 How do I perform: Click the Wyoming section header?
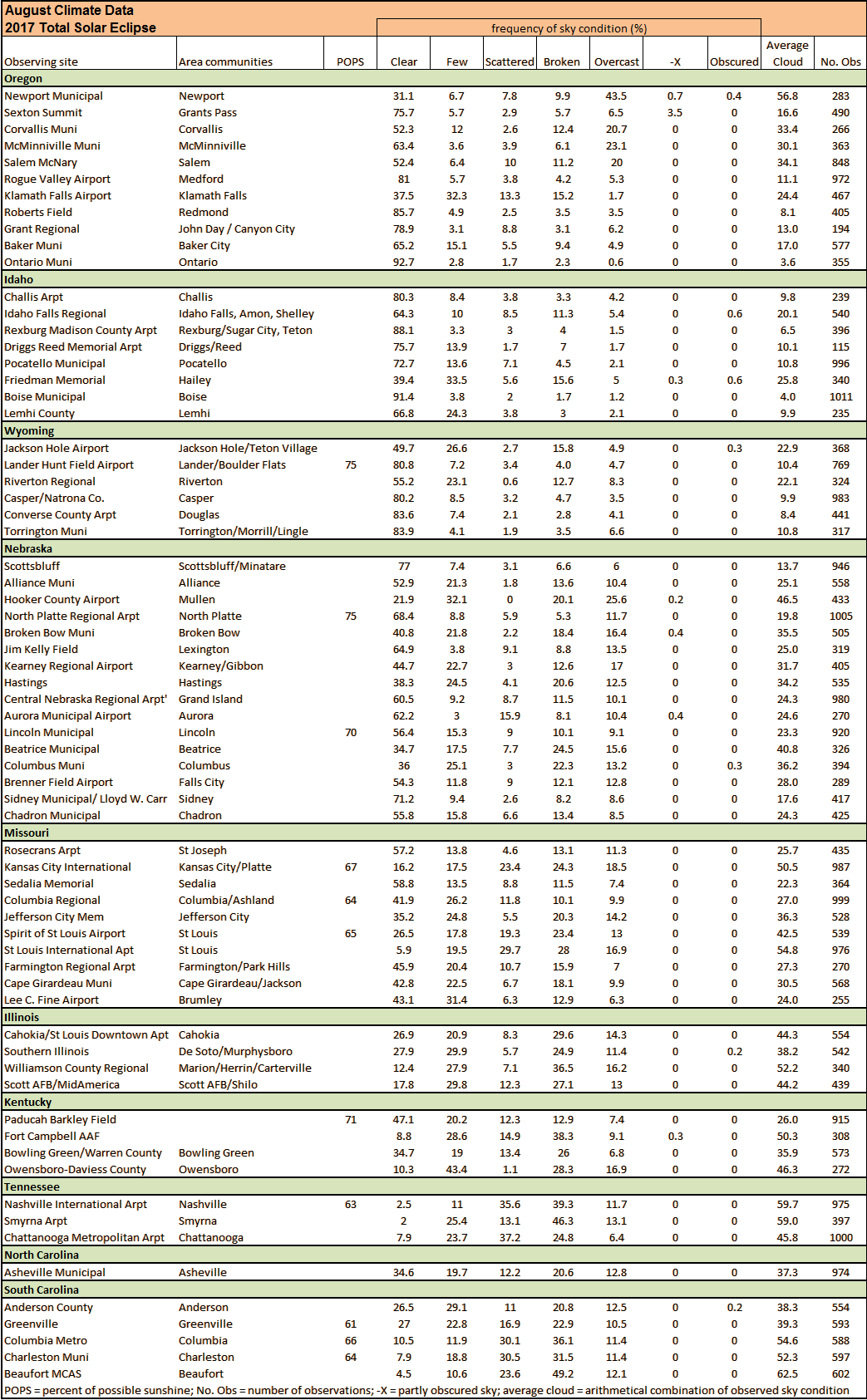[x=433, y=431]
